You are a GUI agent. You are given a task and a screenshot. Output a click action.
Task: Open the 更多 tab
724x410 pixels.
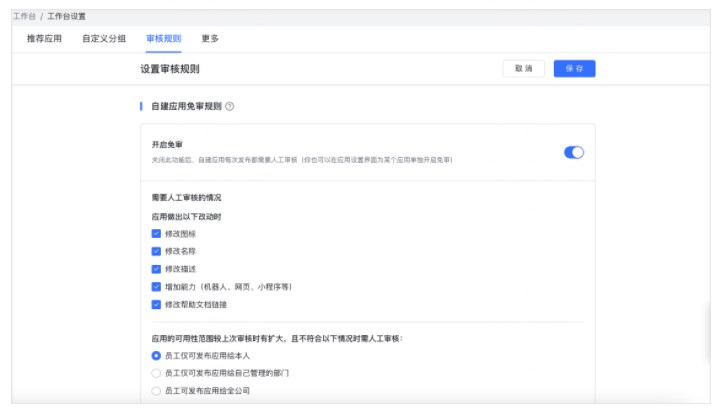coord(210,39)
